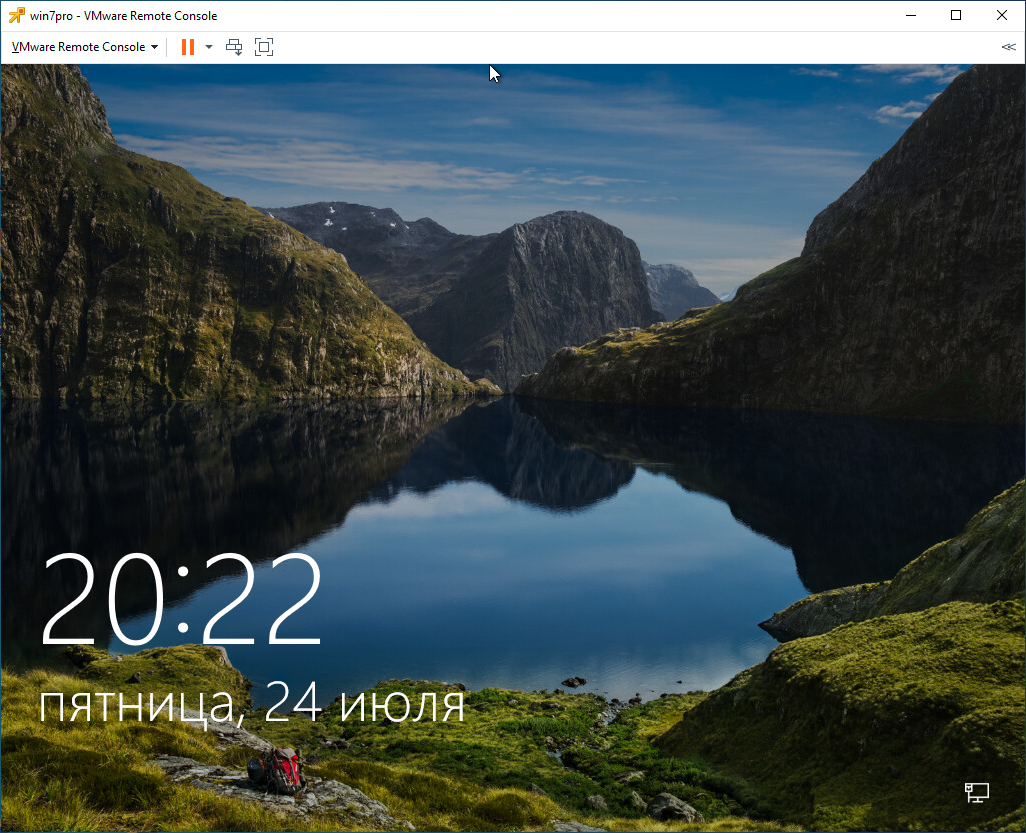
Task: Expand the power options dropdown arrow
Action: 209,47
